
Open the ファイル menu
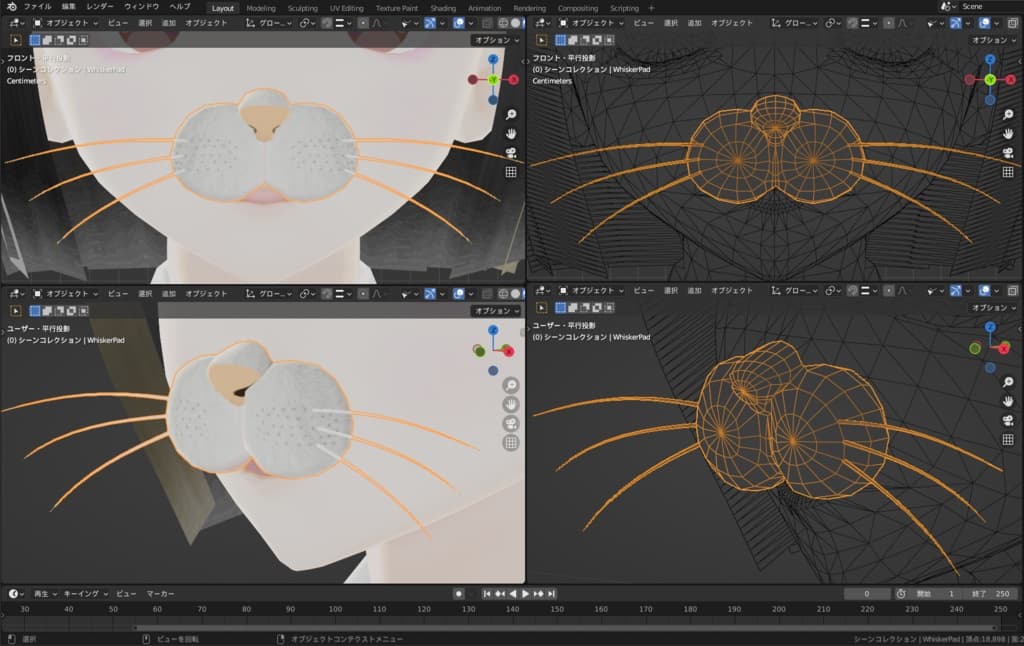click(37, 7)
